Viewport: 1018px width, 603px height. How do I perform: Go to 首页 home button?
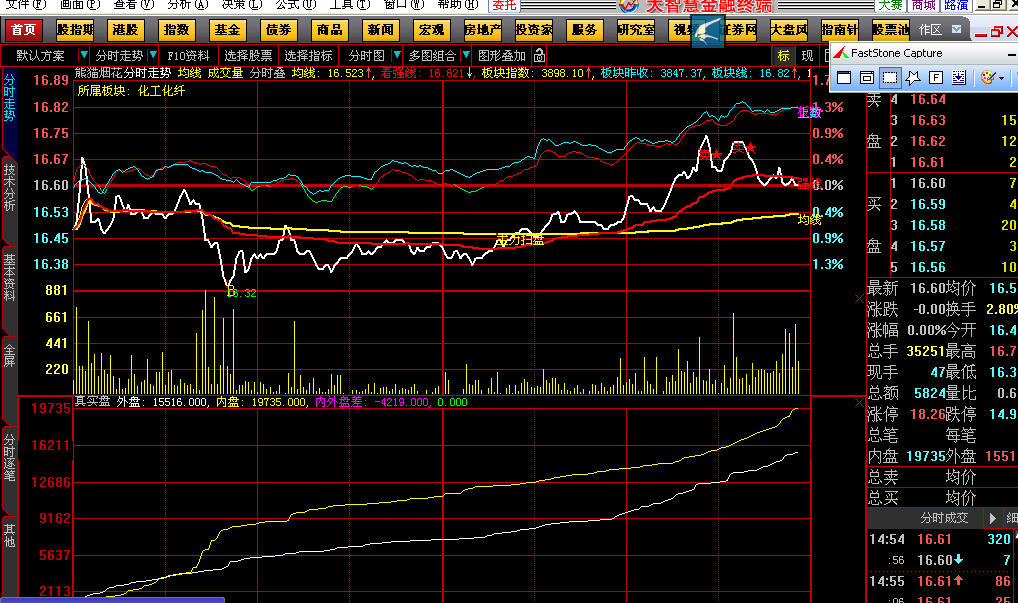(x=23, y=30)
